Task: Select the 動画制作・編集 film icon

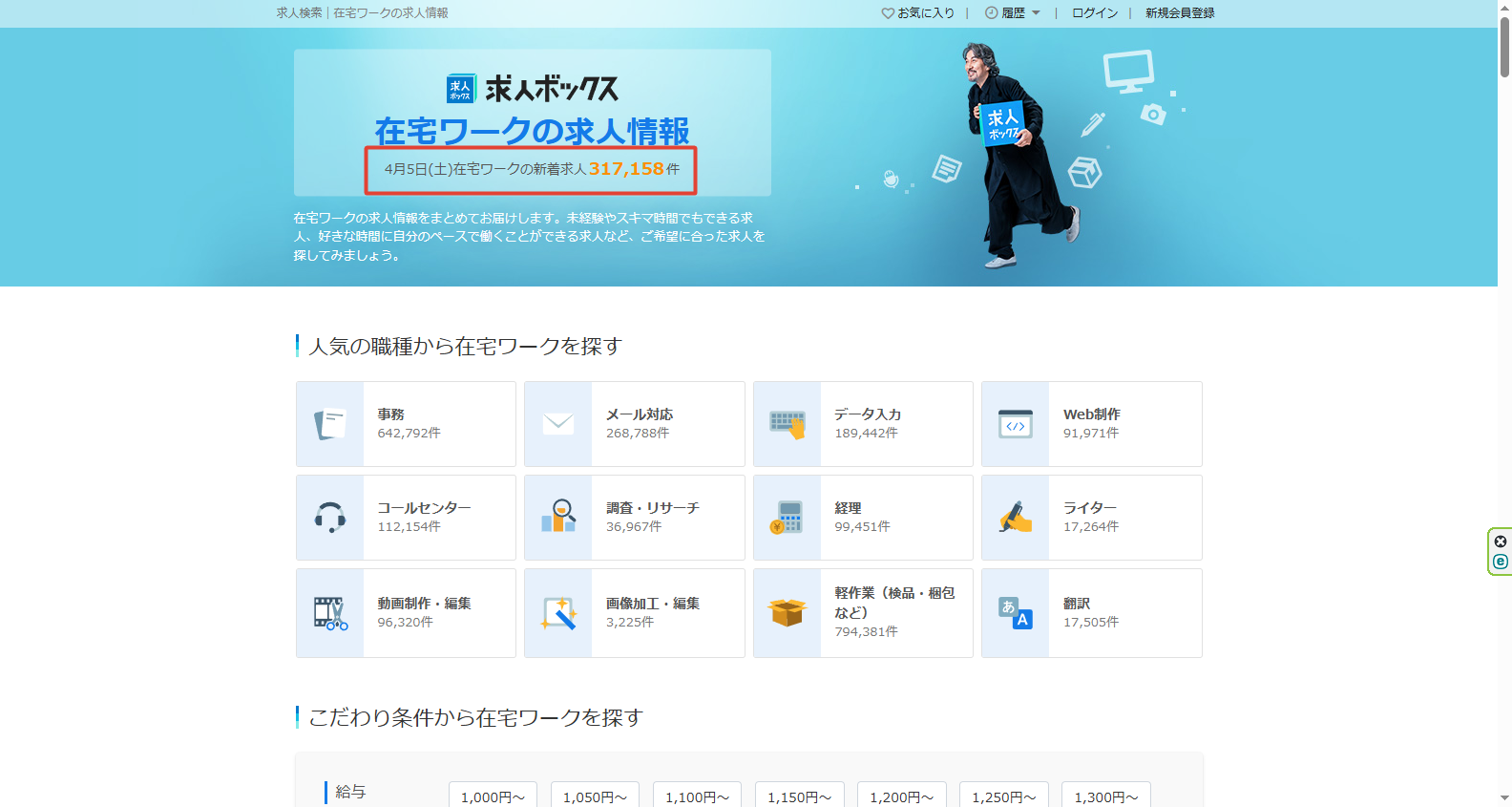Action: (330, 612)
